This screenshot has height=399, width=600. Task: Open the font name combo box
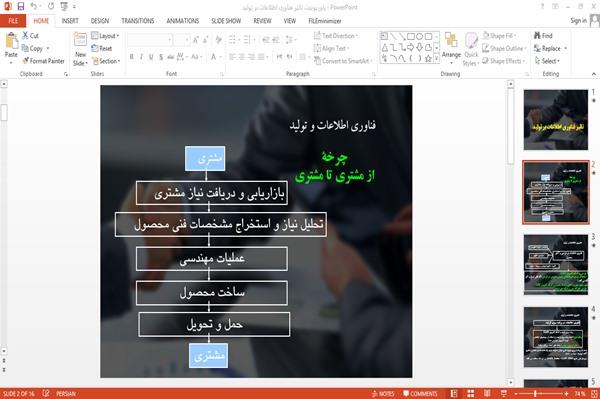[150, 39]
